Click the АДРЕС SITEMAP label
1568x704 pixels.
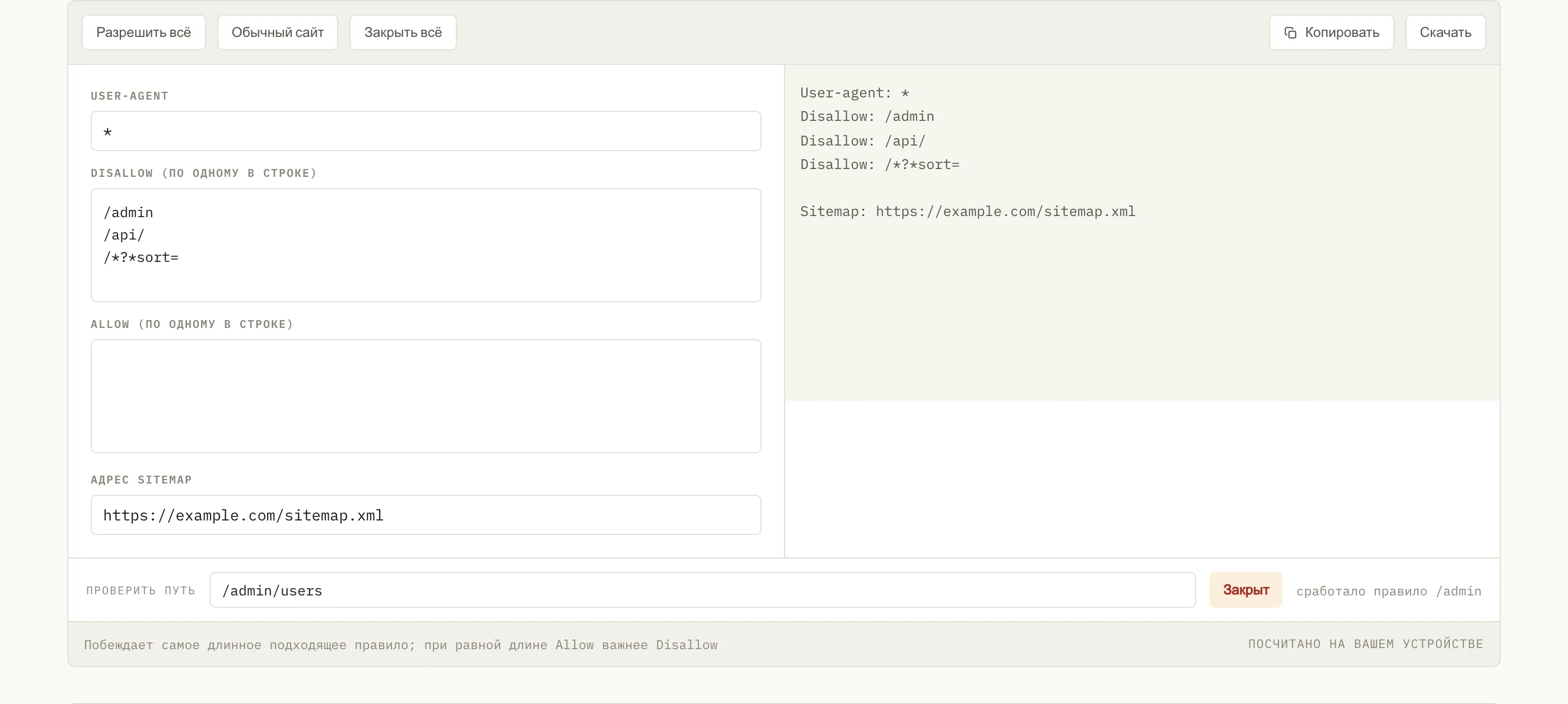[x=141, y=480]
